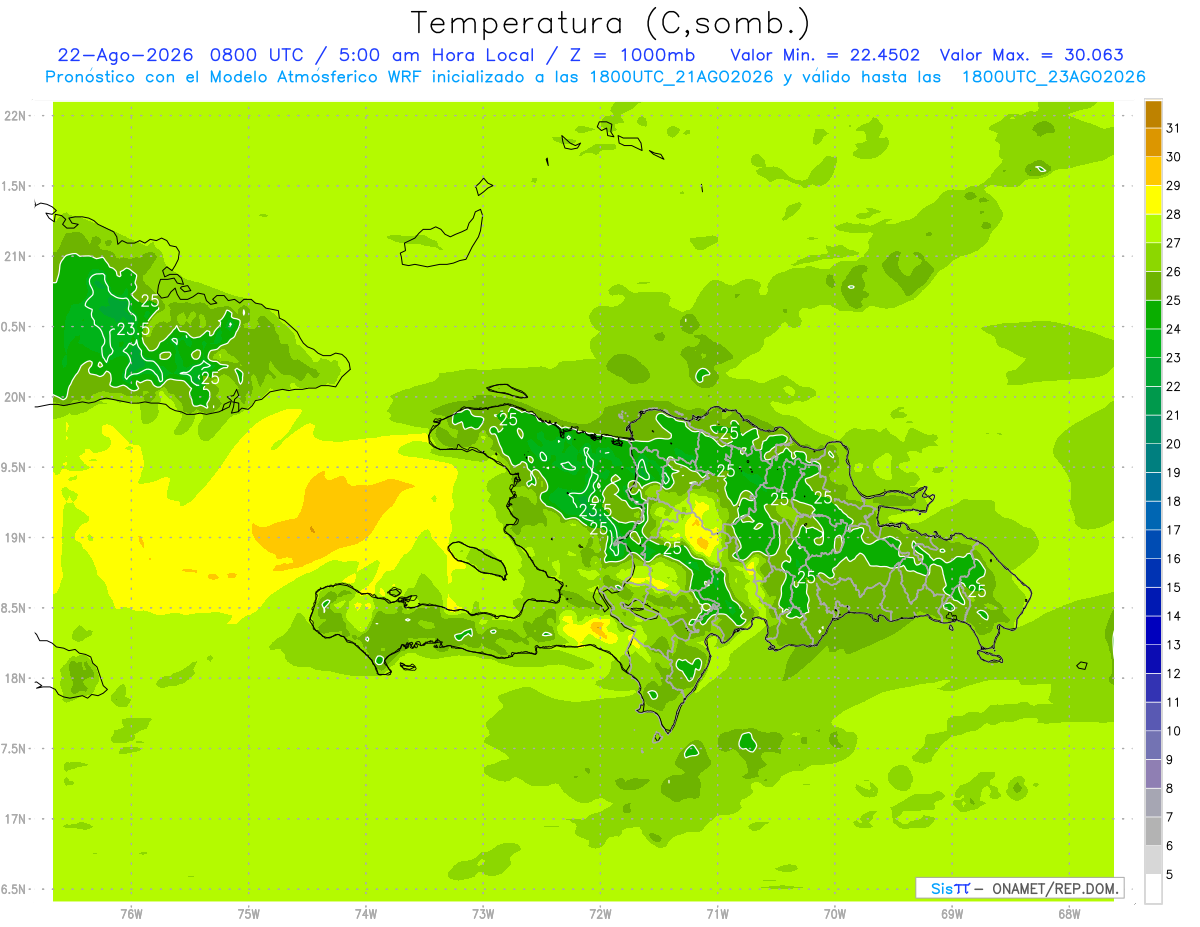Click the 'Valor Min. = 22.4502' value
1200x927 pixels.
point(825,55)
